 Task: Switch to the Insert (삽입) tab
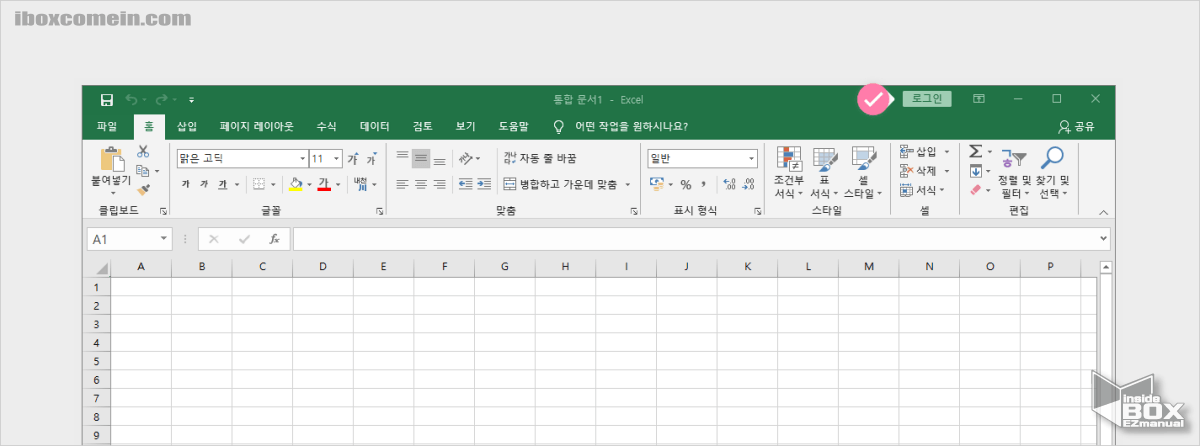187,126
